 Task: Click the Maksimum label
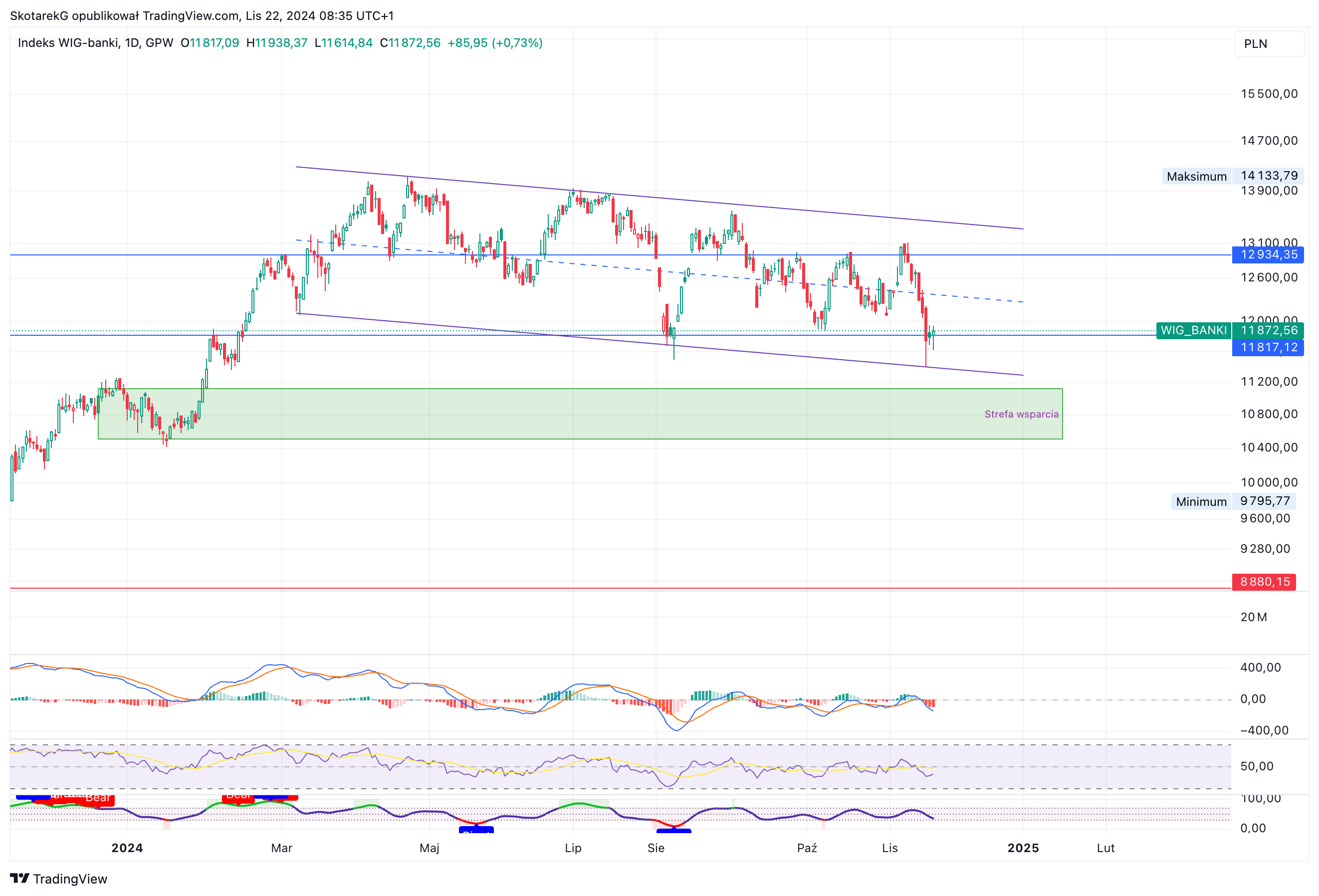1196,177
